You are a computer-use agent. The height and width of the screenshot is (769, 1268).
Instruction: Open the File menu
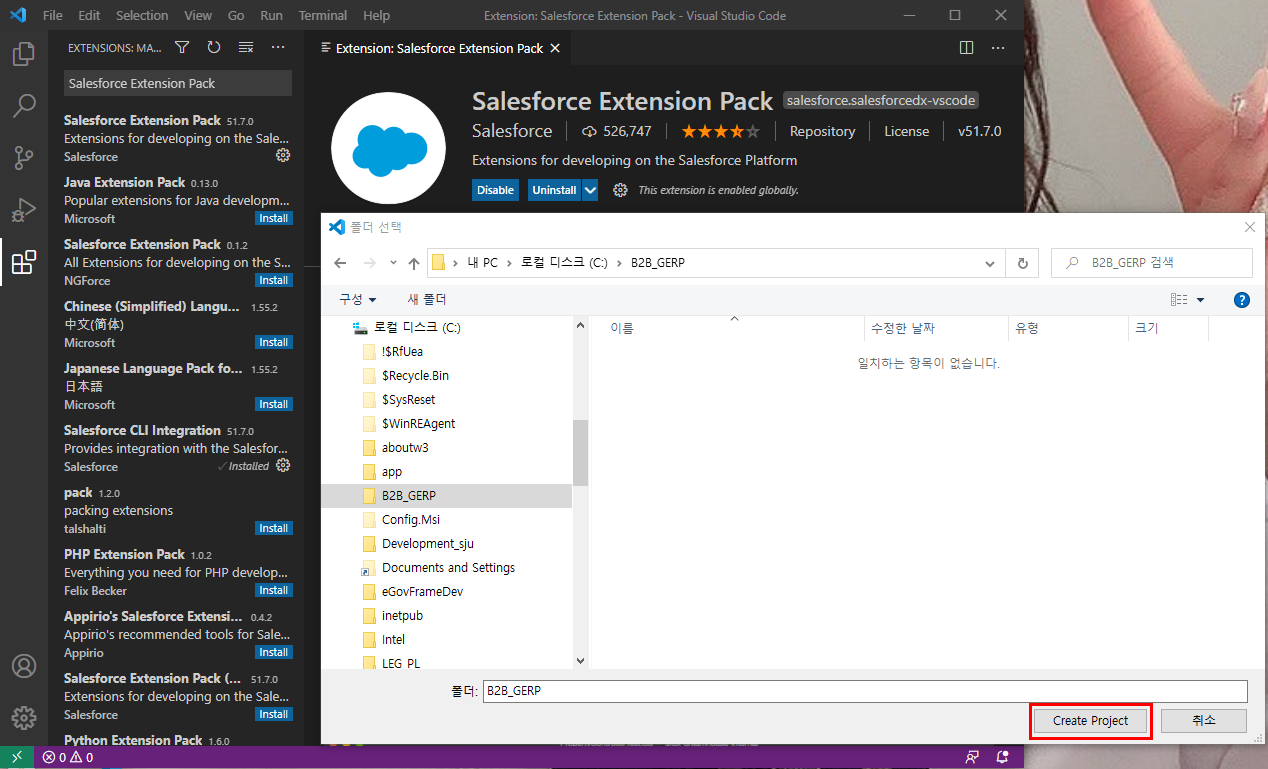coord(53,15)
